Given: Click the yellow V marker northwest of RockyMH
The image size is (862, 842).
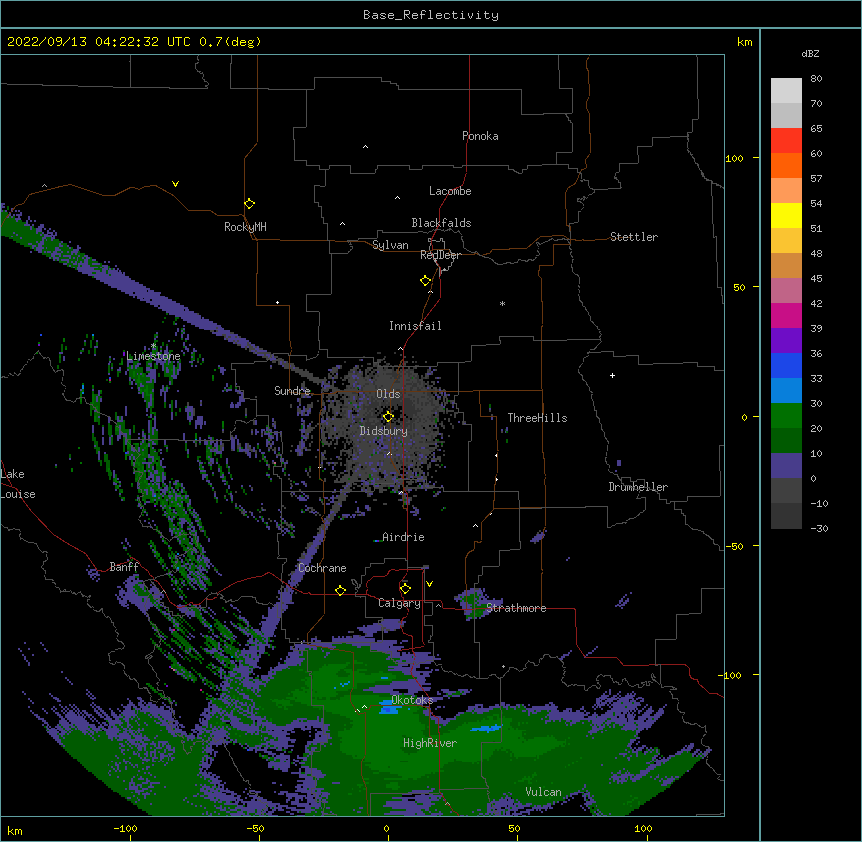Looking at the screenshot, I should point(175,184).
